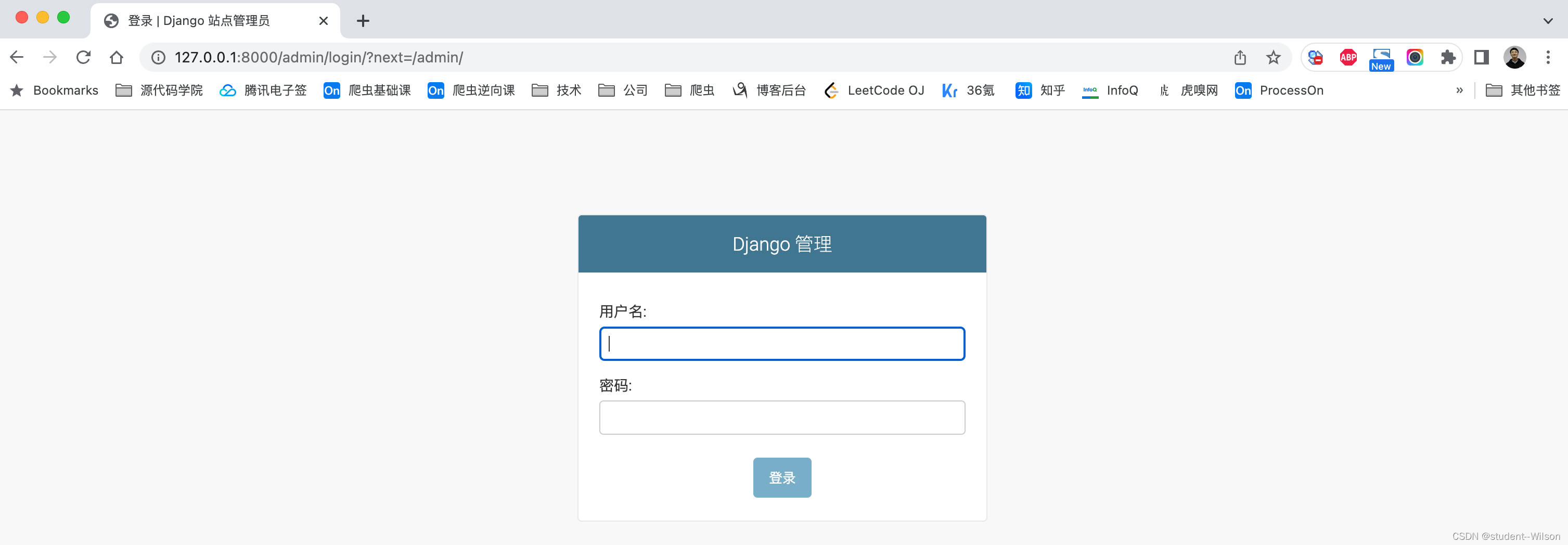Open the extension with New badge
Screen dimensions: 1568x545
point(1381,59)
